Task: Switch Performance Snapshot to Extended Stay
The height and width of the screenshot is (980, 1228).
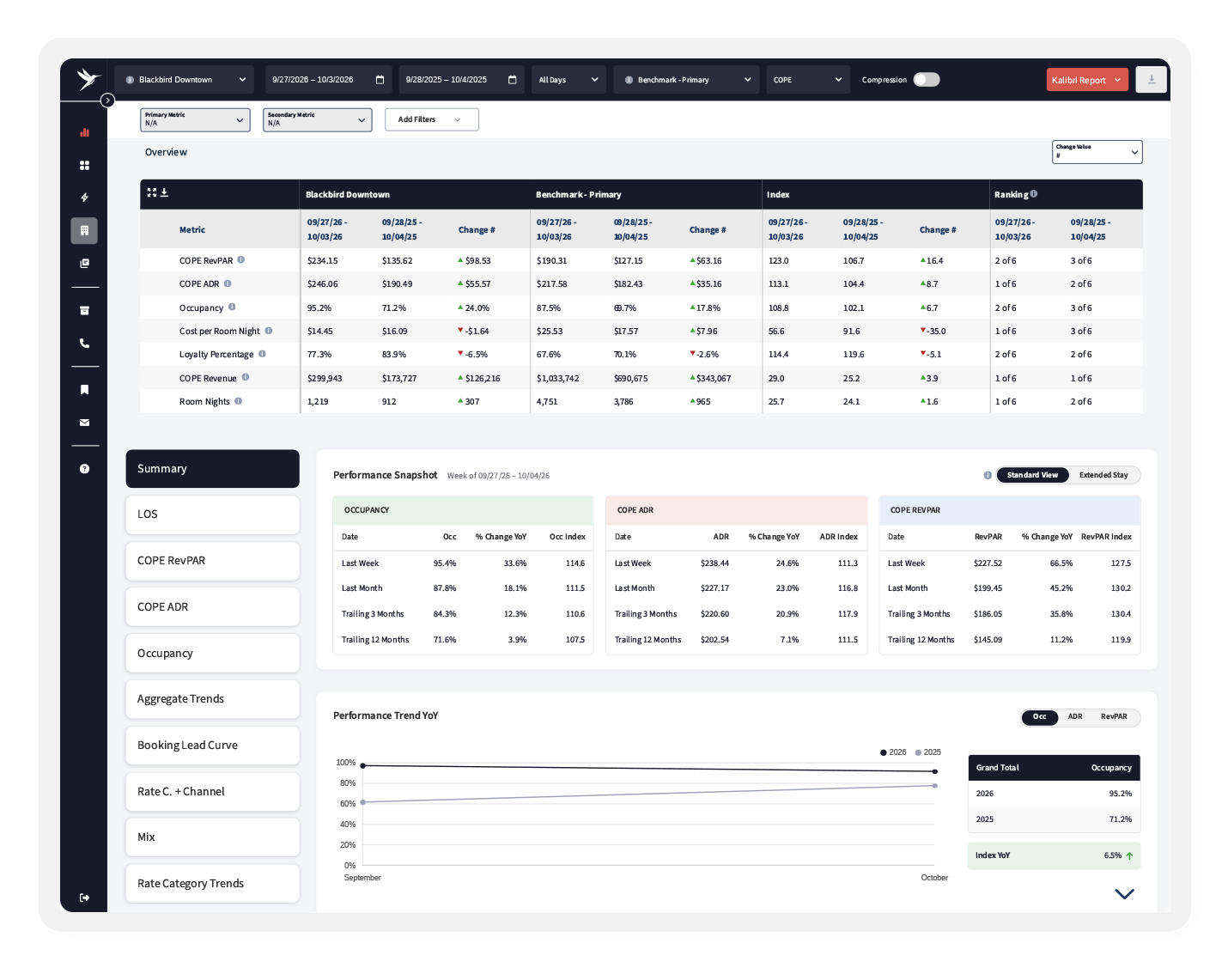Action: pyautogui.click(x=1103, y=475)
